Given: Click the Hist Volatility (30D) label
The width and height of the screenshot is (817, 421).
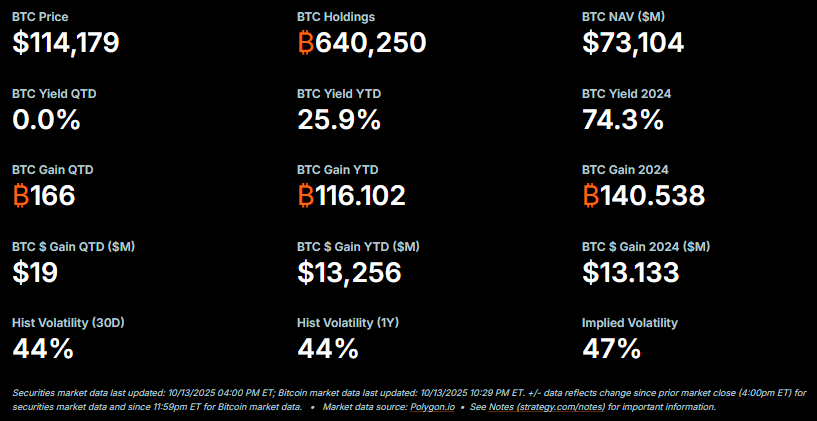Looking at the screenshot, I should 66,323.
